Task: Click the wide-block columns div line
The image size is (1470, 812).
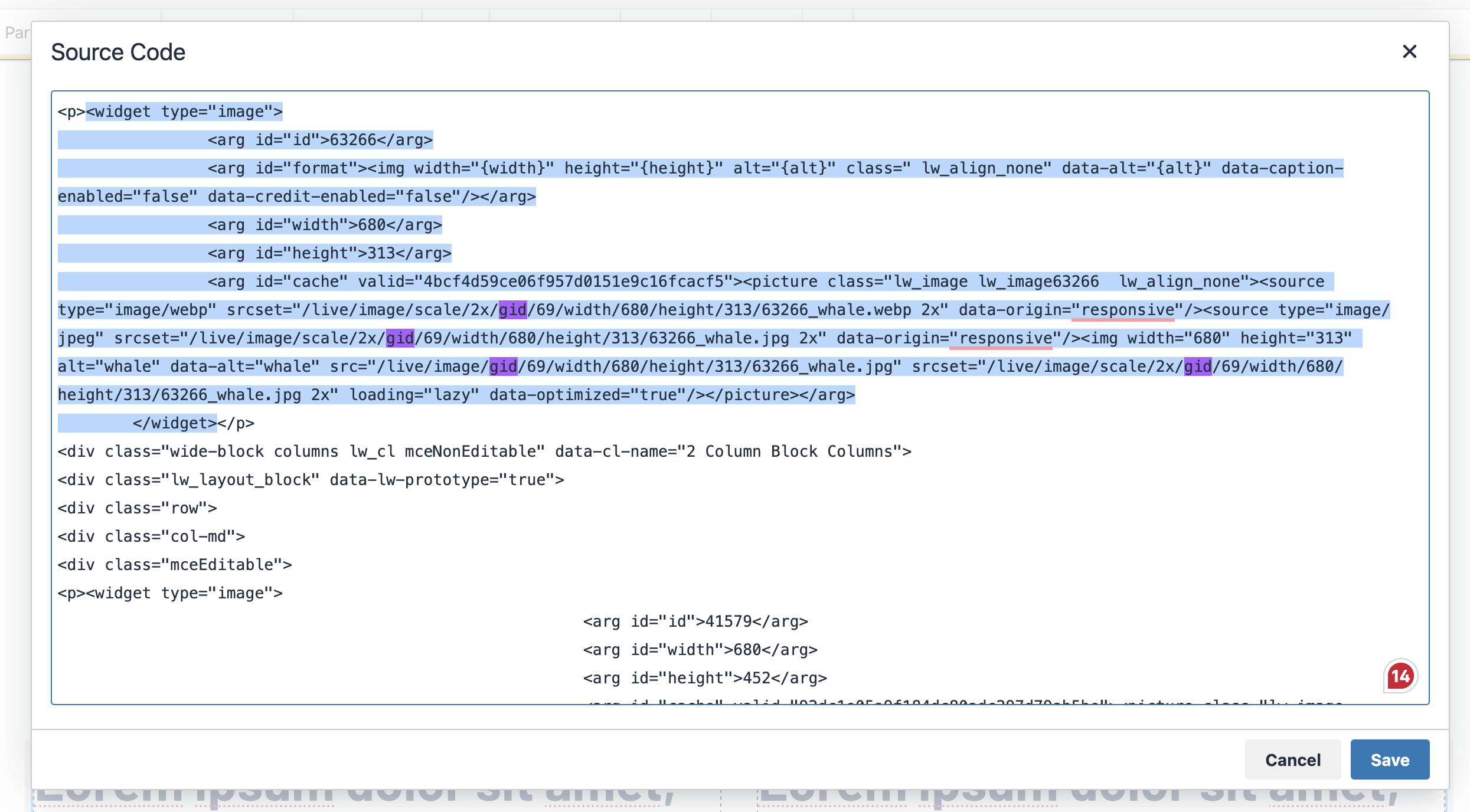Action: tap(484, 451)
